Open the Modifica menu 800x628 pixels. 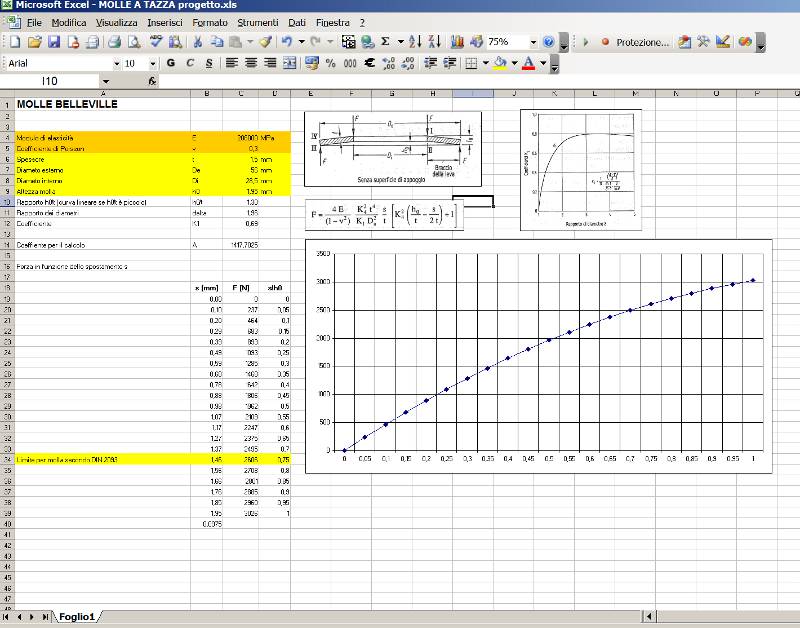pos(69,23)
